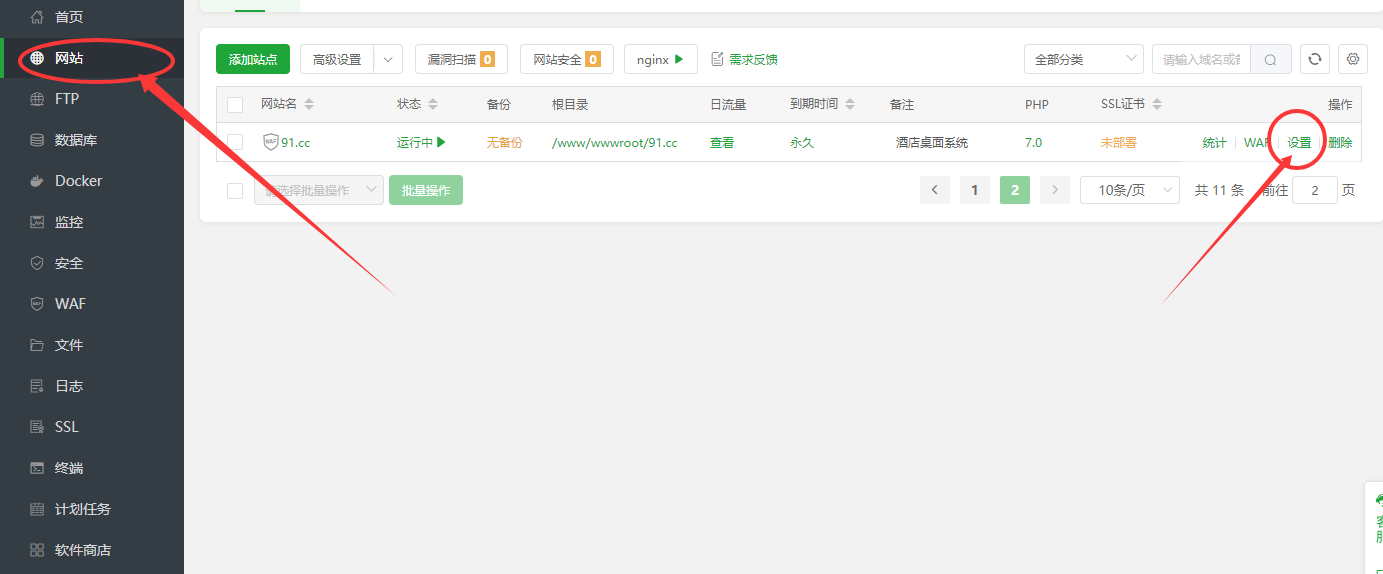Screen dimensions: 1383x574
Task: Expand the arrow next to 高级设置
Action: [388, 59]
